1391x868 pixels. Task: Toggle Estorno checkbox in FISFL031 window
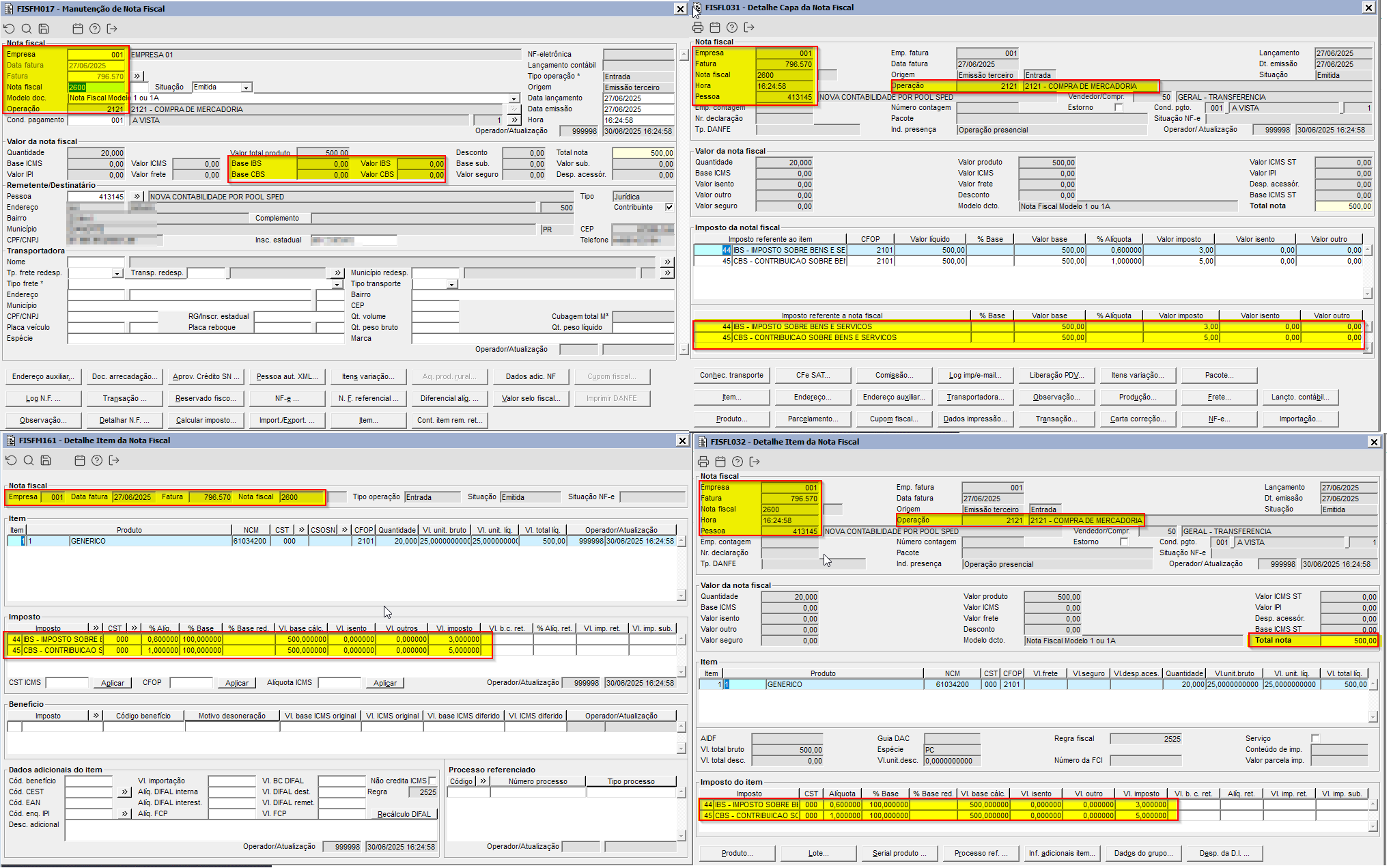pyautogui.click(x=1118, y=108)
